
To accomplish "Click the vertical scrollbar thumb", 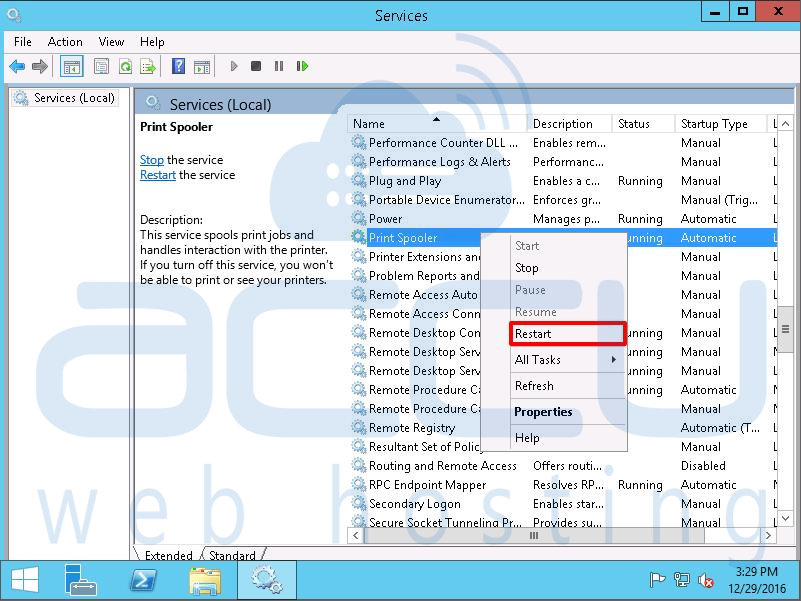I will coord(786,330).
